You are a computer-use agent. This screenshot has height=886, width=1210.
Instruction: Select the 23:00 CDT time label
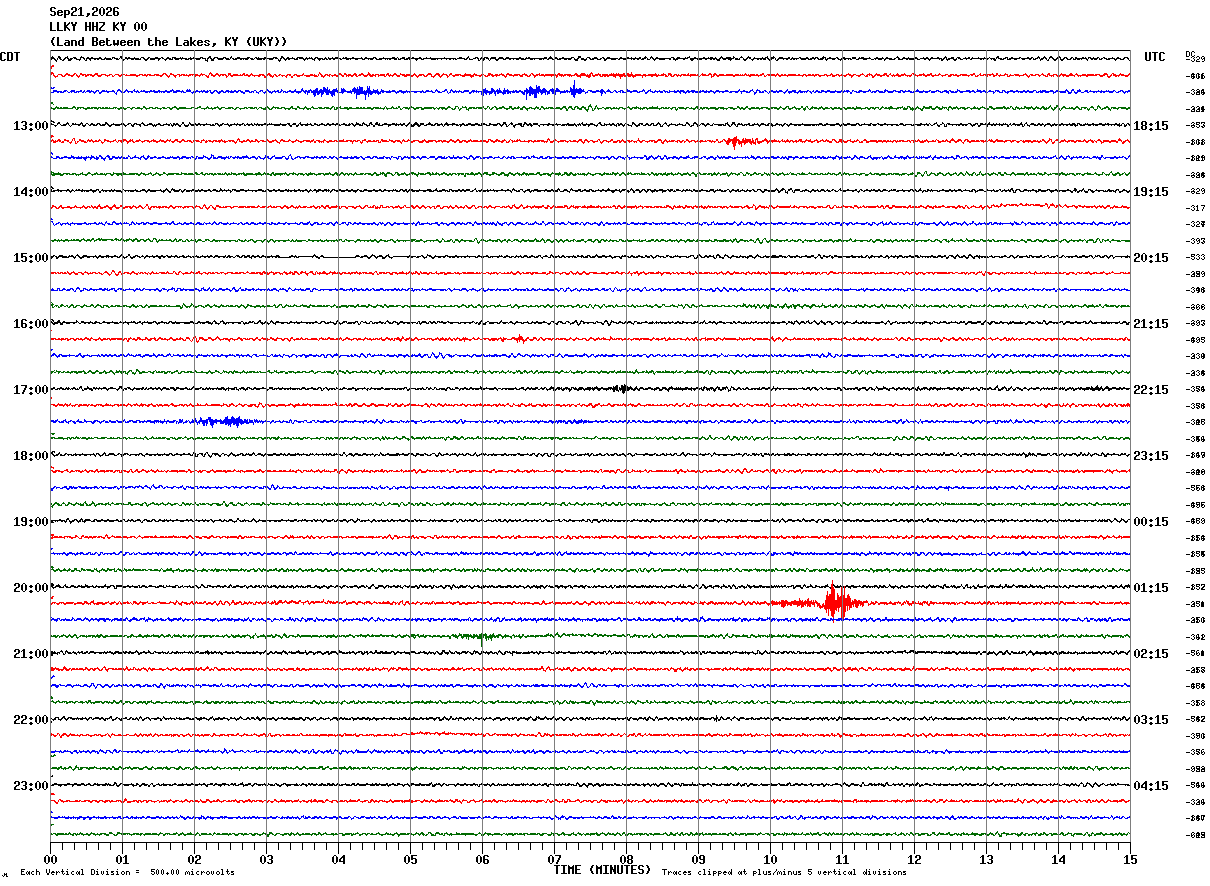coord(30,786)
